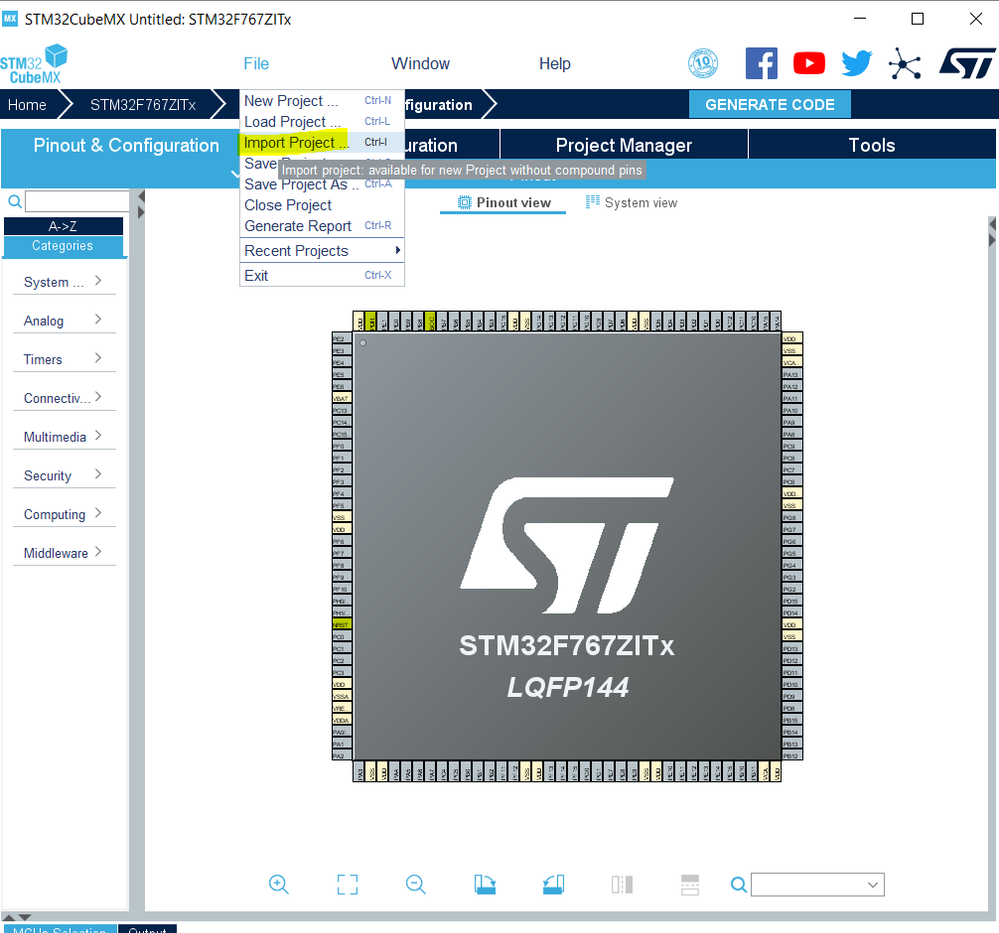Rotate the chip view clockwise

(x=485, y=885)
